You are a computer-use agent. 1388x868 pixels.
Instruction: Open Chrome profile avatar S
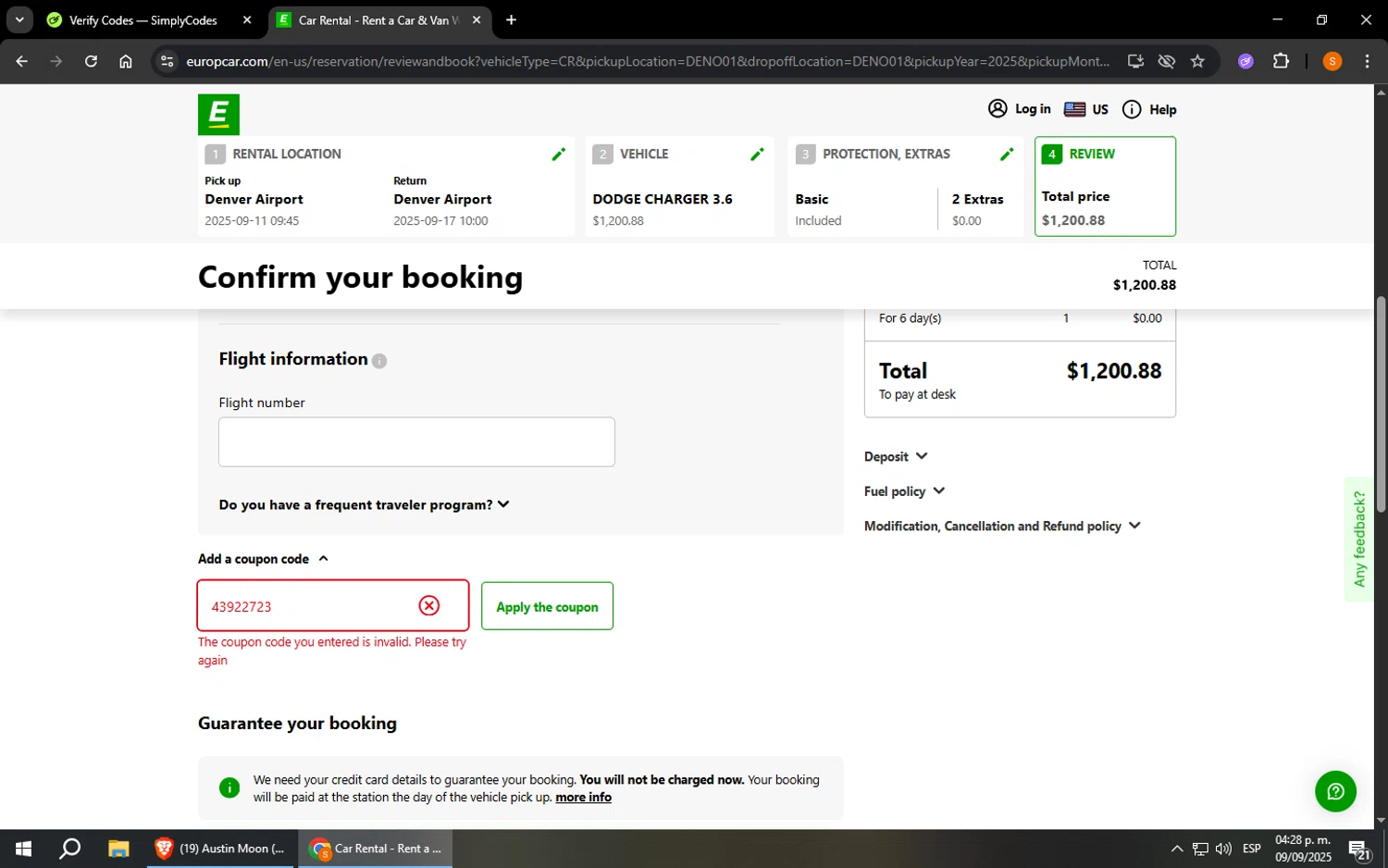point(1332,61)
